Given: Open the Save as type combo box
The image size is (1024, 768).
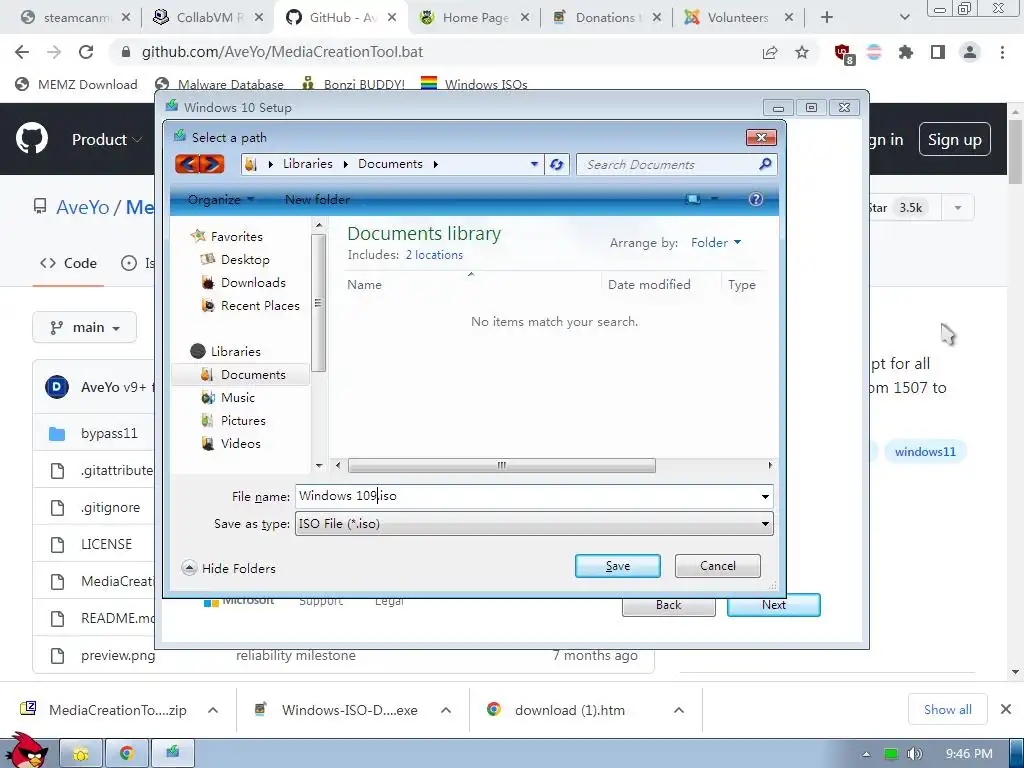Looking at the screenshot, I should coord(534,524).
